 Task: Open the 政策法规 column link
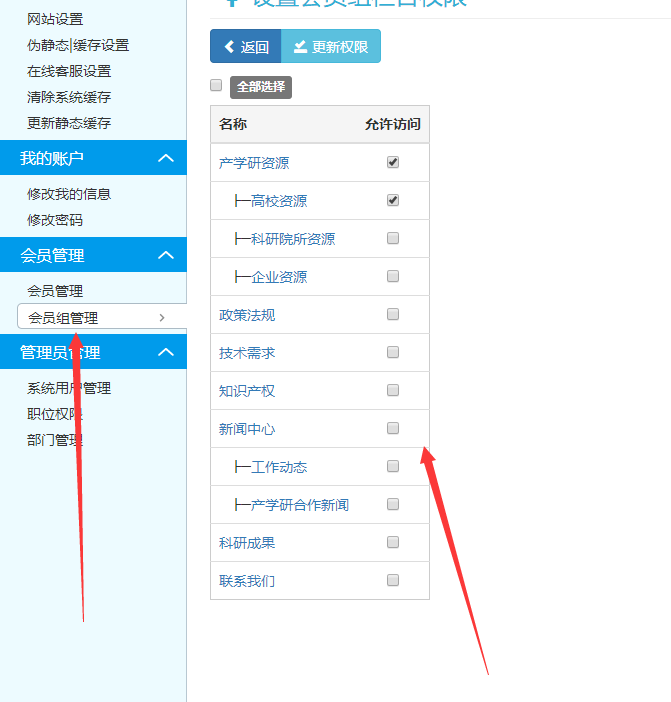[x=247, y=315]
